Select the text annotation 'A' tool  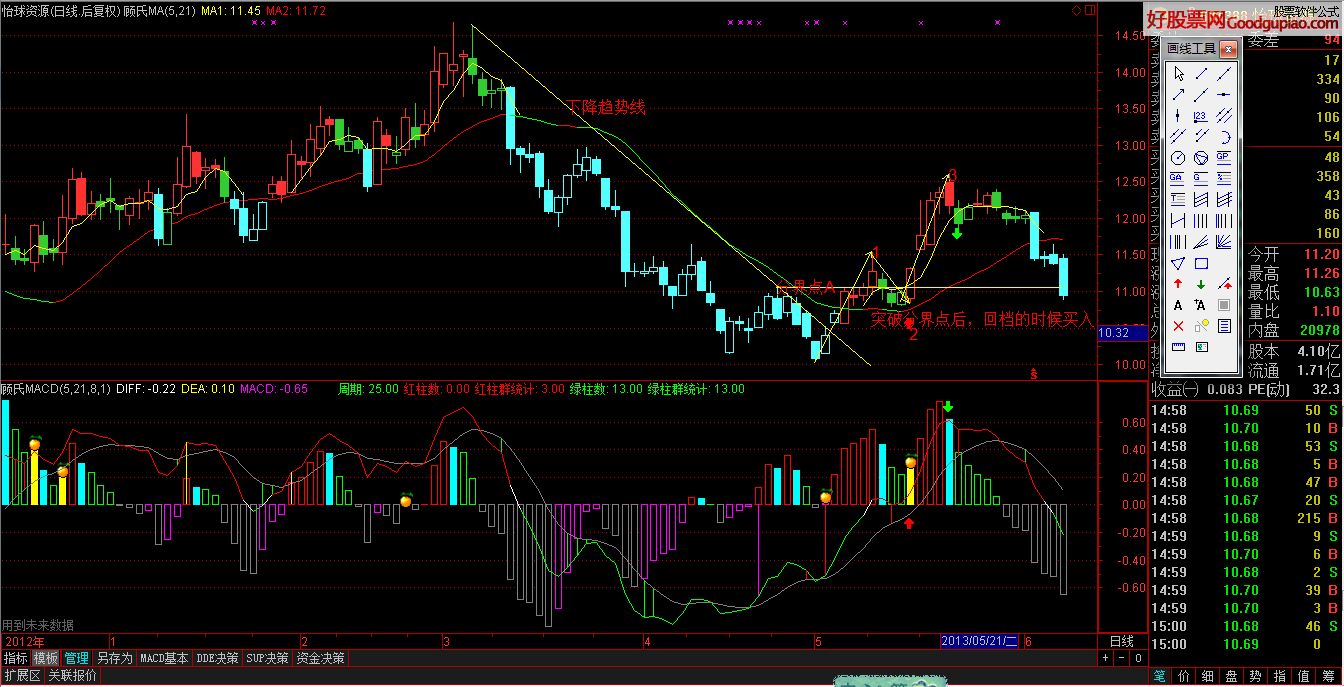point(1179,306)
